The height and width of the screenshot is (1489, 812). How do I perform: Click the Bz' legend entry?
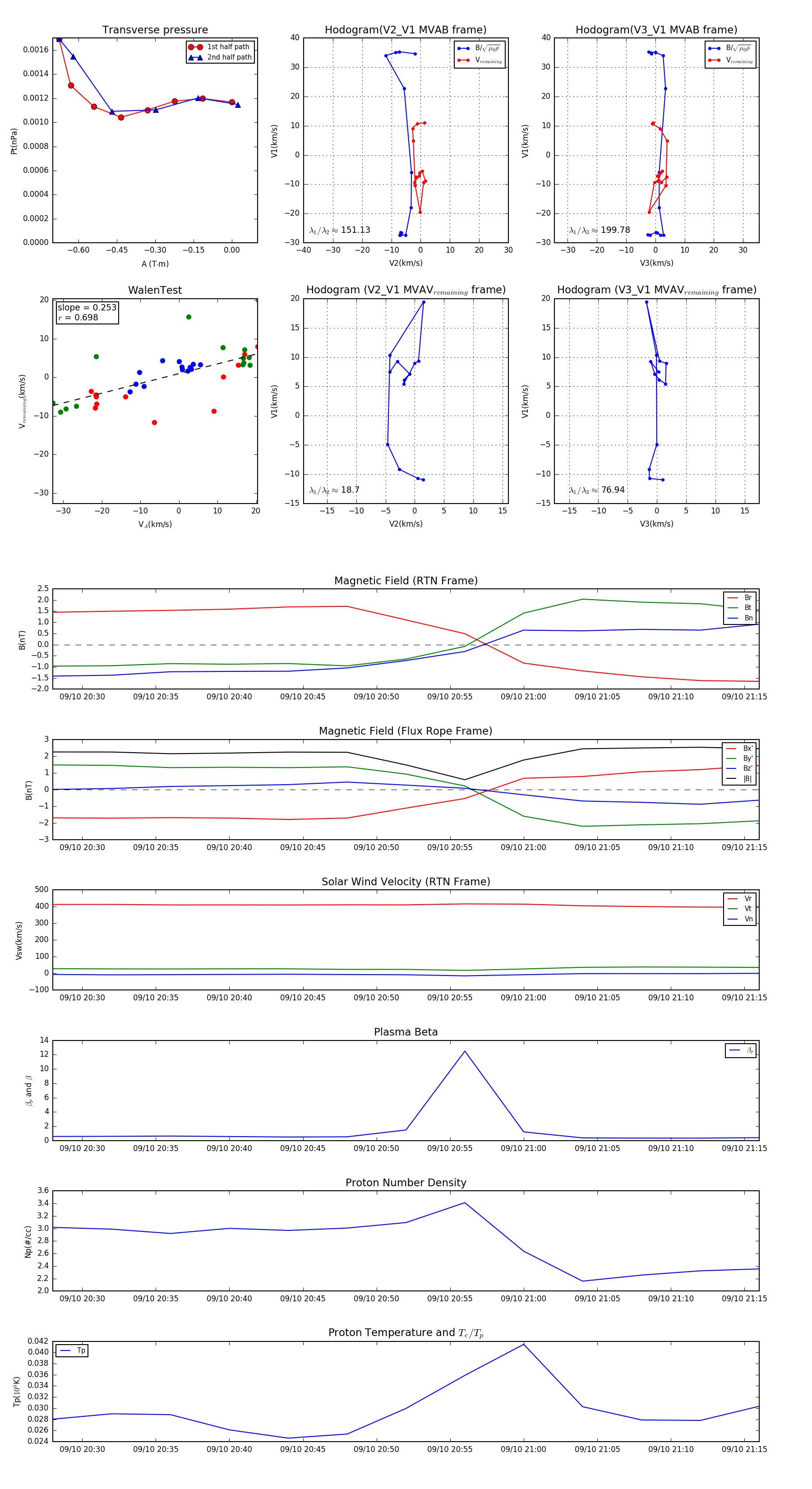point(739,768)
